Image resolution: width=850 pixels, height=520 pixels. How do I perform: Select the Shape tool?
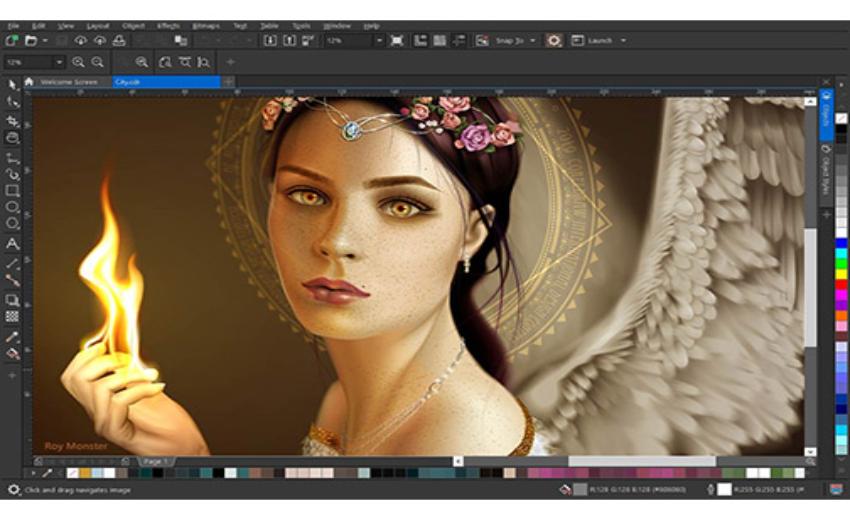coord(12,102)
